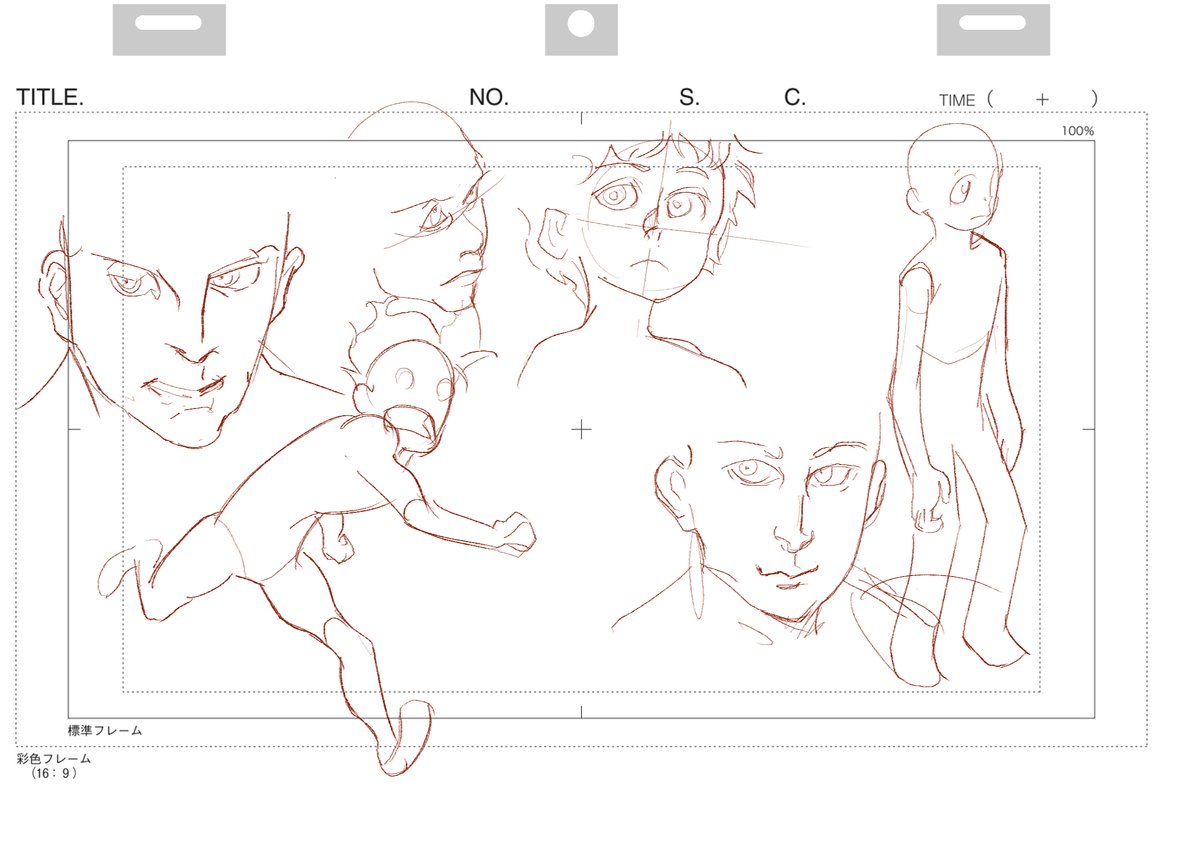Click the NO. field label
1199x852 pixels.
(489, 97)
